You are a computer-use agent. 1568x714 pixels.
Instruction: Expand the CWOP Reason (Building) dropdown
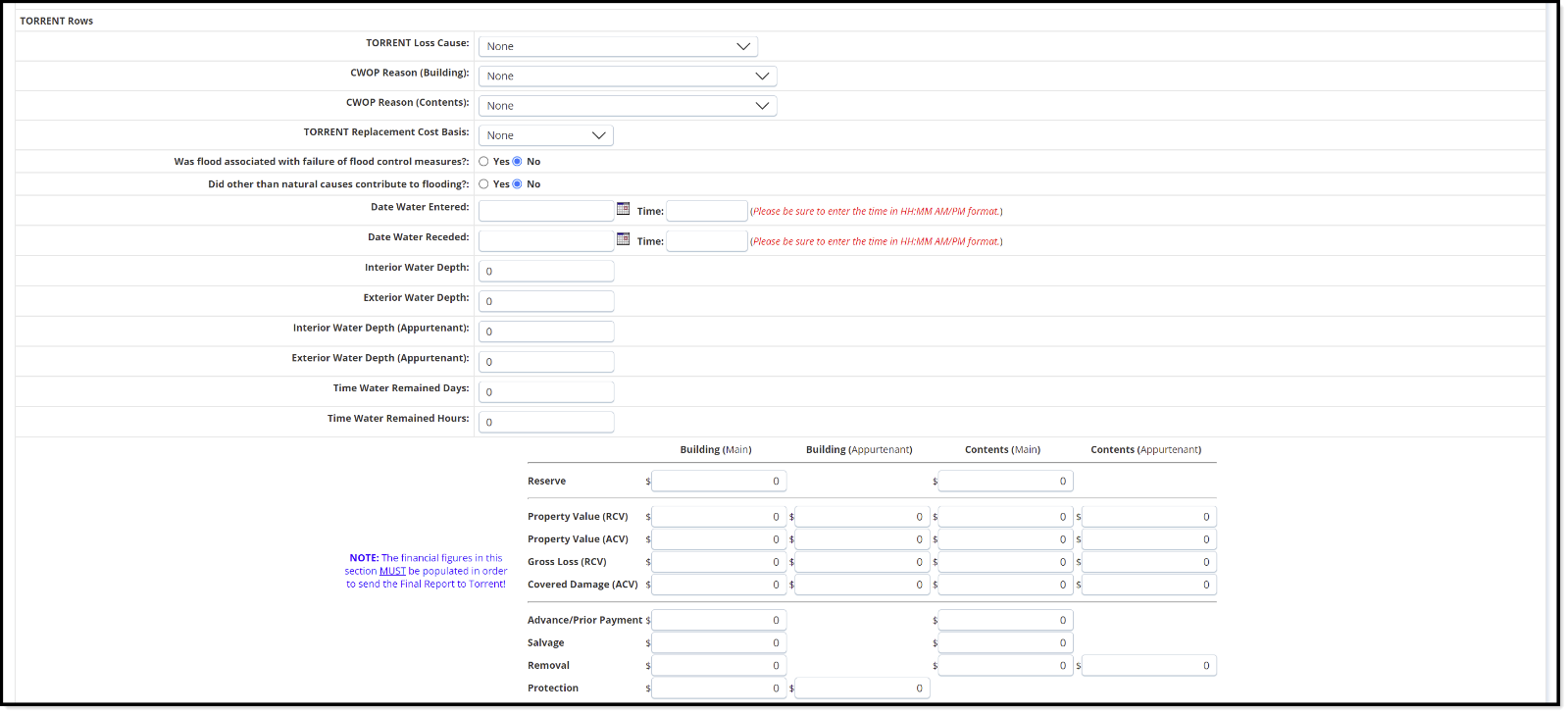[628, 76]
